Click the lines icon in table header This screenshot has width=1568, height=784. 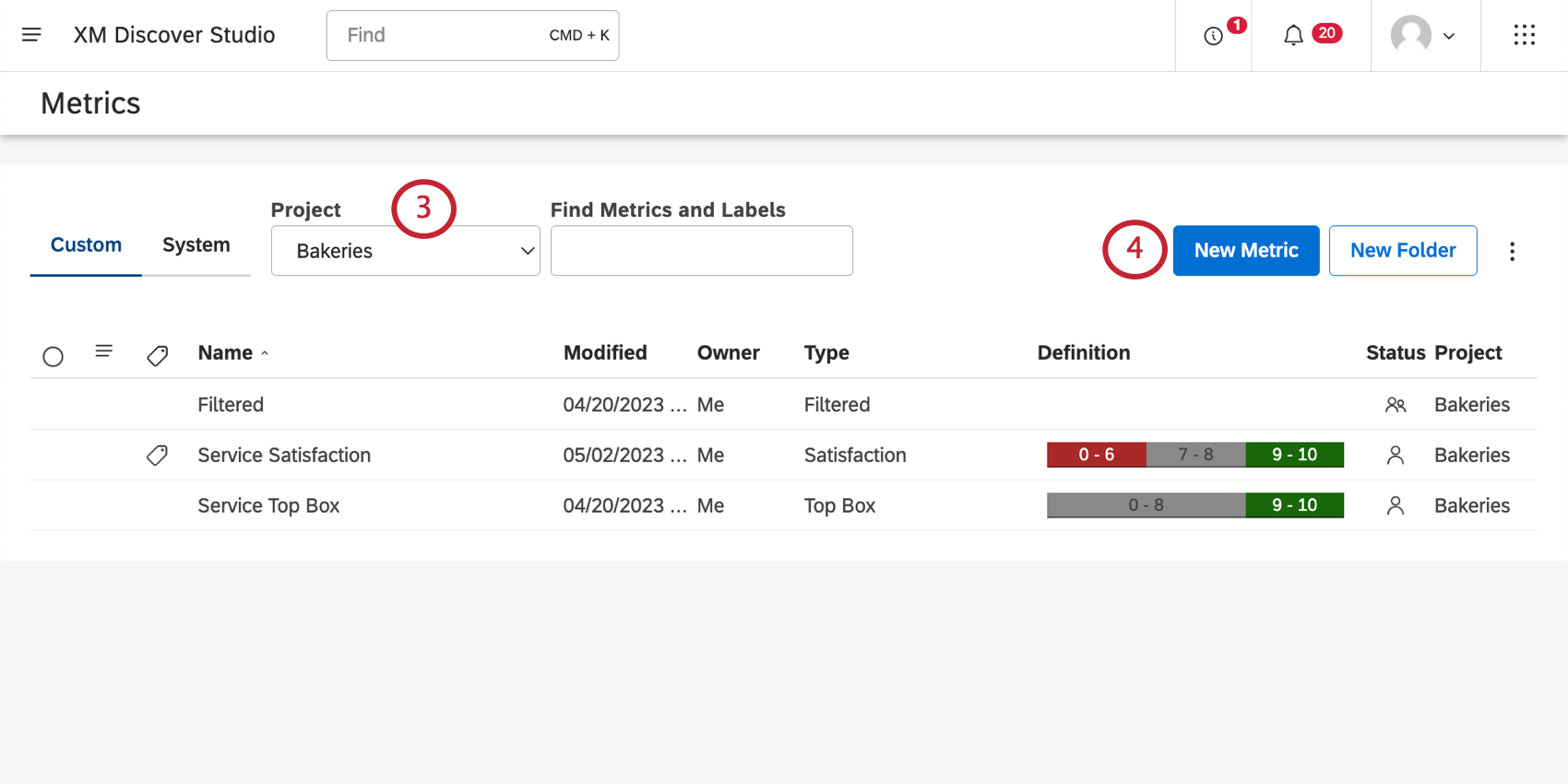104,351
